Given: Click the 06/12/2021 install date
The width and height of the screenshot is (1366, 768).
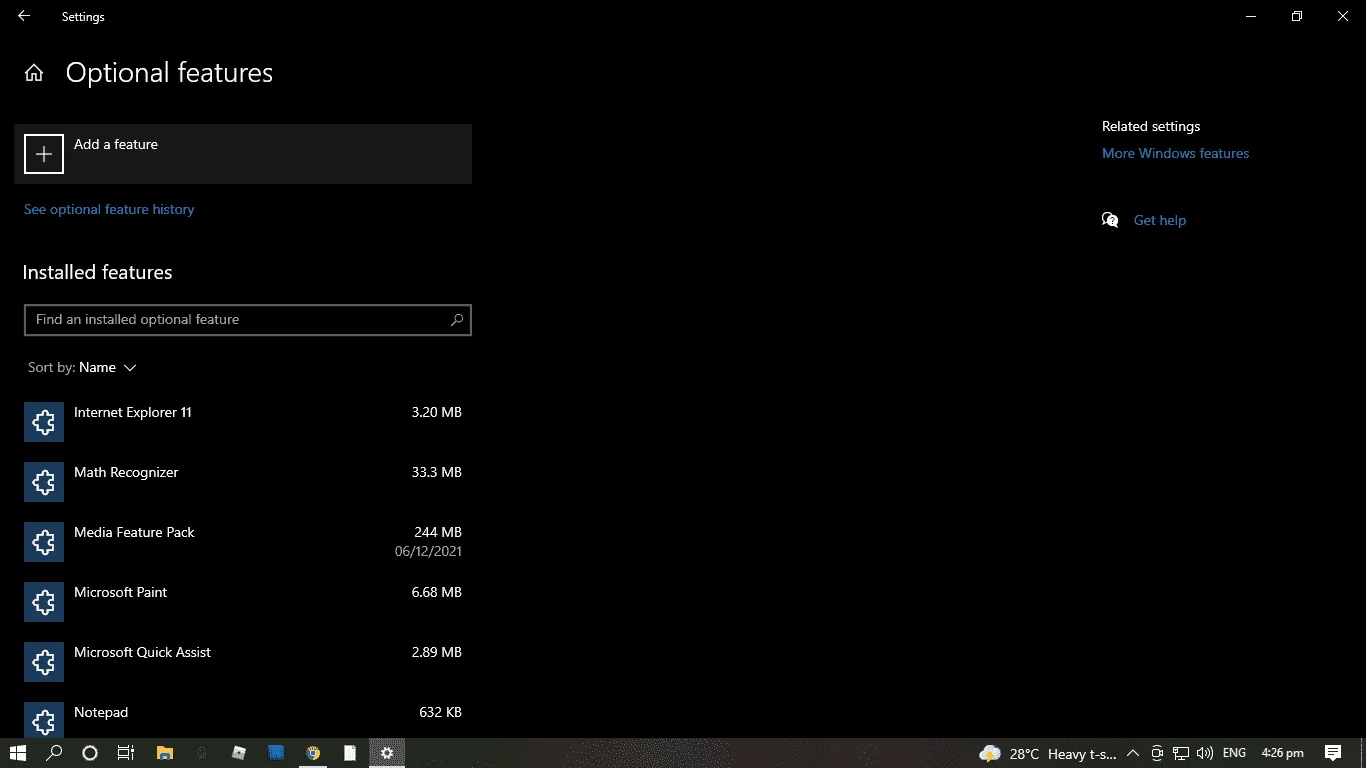Looking at the screenshot, I should [428, 551].
